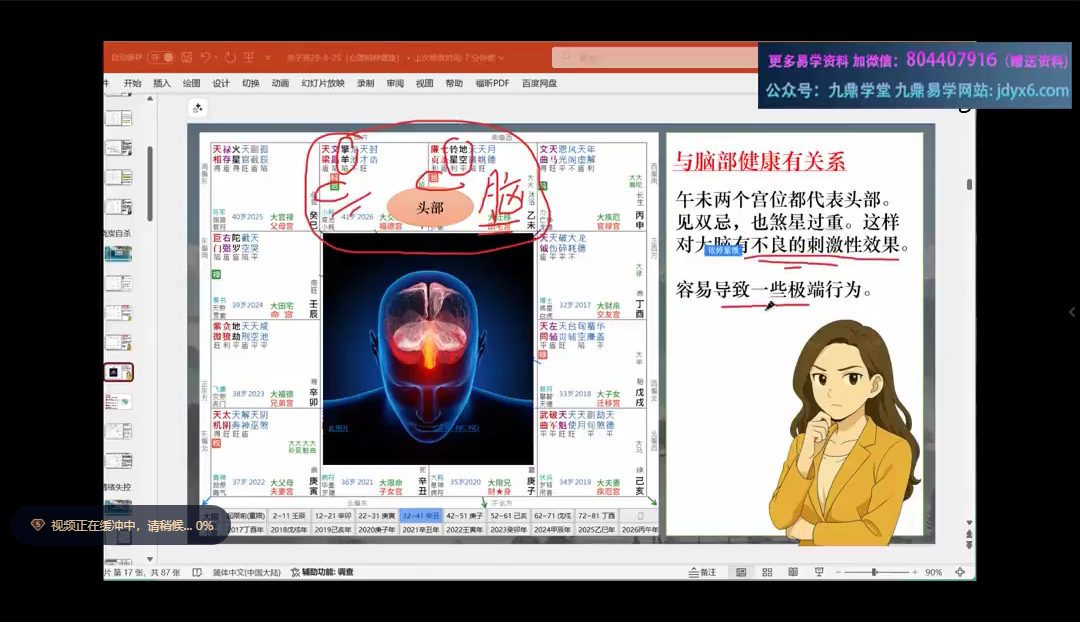Click the Undo arrow icon
1080x622 pixels.
point(206,58)
